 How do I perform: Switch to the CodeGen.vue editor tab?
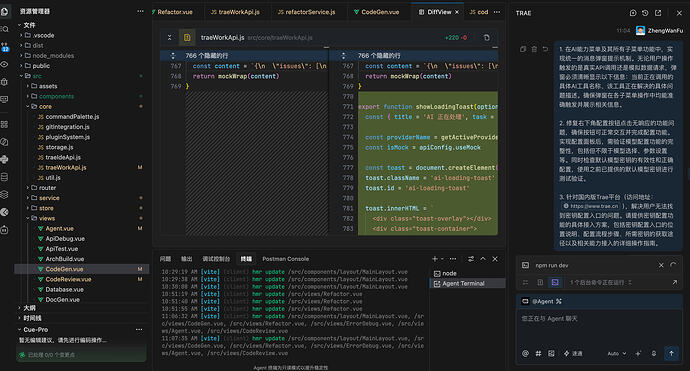[377, 12]
